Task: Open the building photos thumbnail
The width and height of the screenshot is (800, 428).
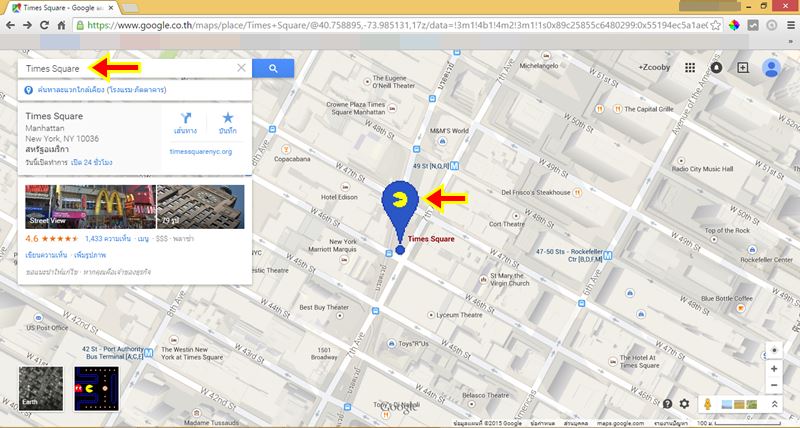Action: point(201,207)
